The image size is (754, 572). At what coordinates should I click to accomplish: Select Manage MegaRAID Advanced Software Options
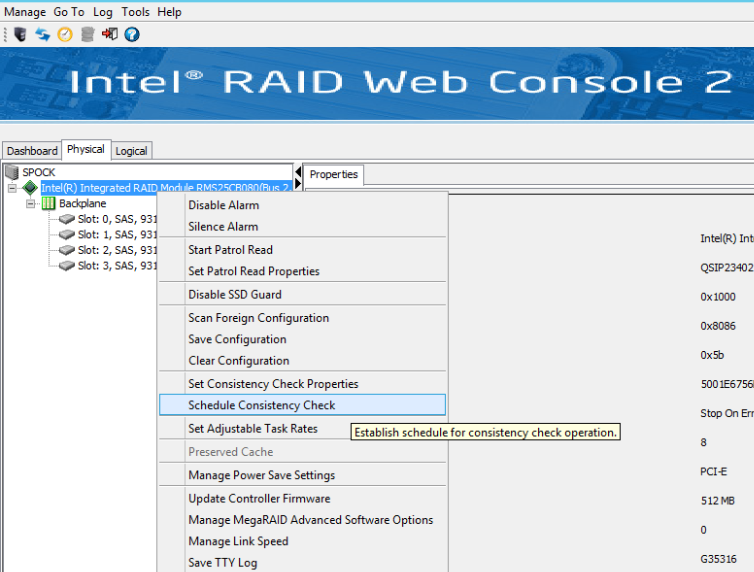click(x=302, y=520)
